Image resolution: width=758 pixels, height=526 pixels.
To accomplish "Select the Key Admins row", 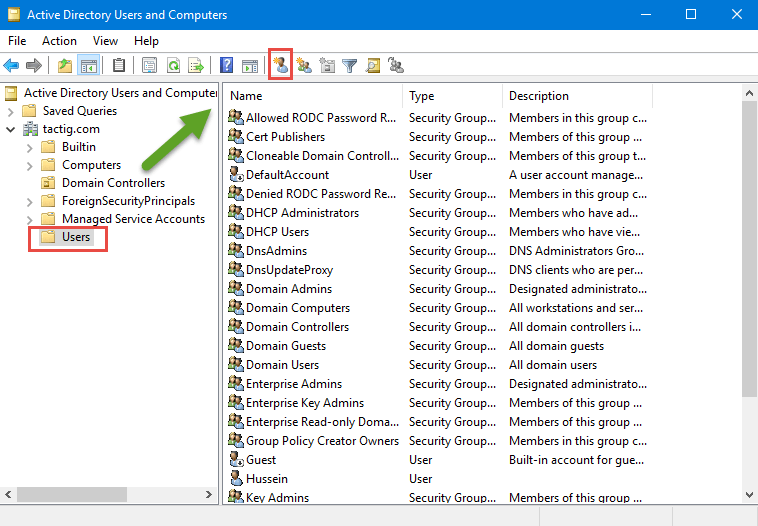I will 437,497.
